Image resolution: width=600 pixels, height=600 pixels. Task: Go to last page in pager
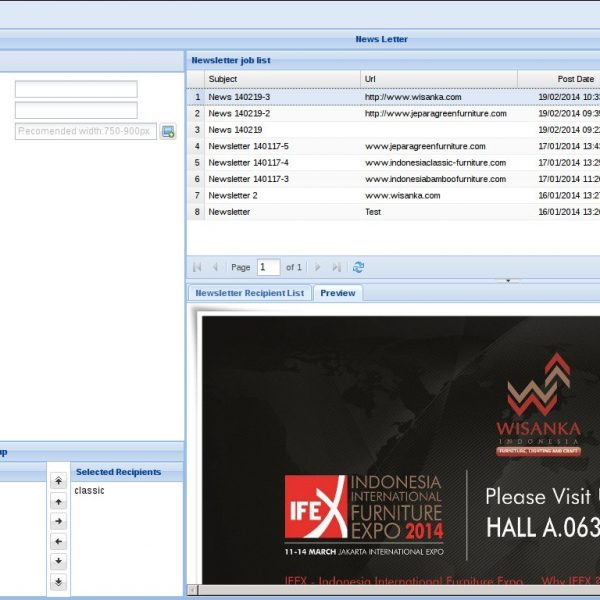point(336,267)
